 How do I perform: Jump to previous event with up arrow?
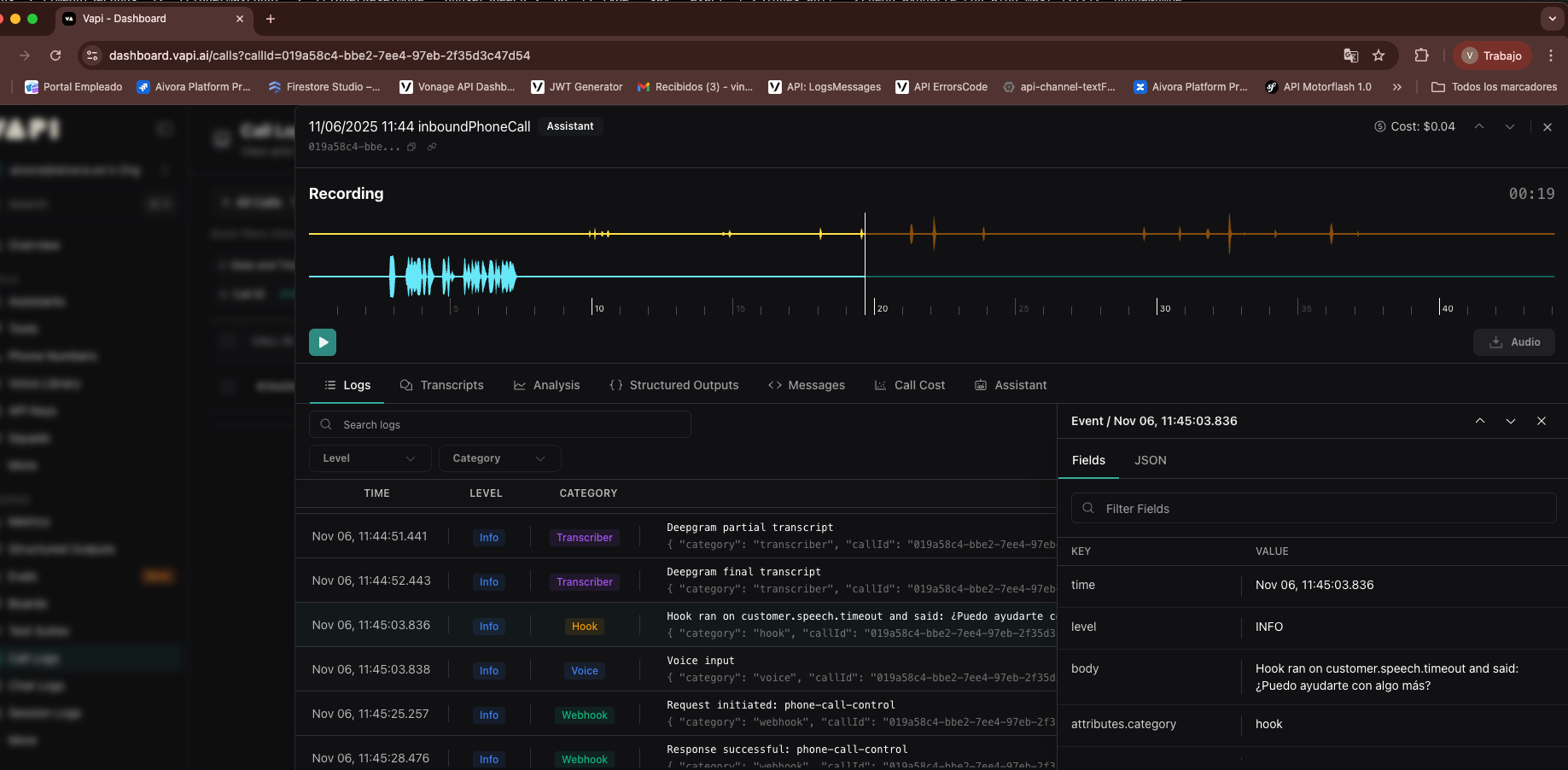pos(1480,421)
